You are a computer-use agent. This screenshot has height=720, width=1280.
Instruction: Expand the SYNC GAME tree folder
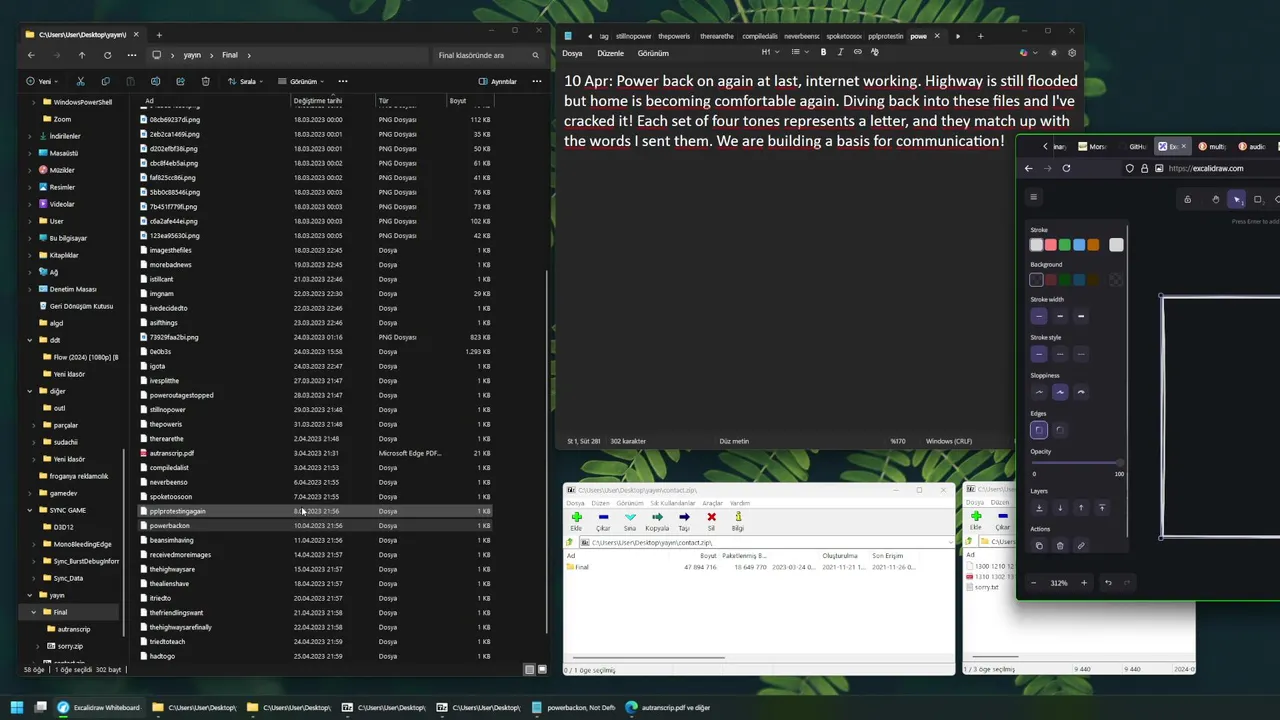tap(30, 510)
